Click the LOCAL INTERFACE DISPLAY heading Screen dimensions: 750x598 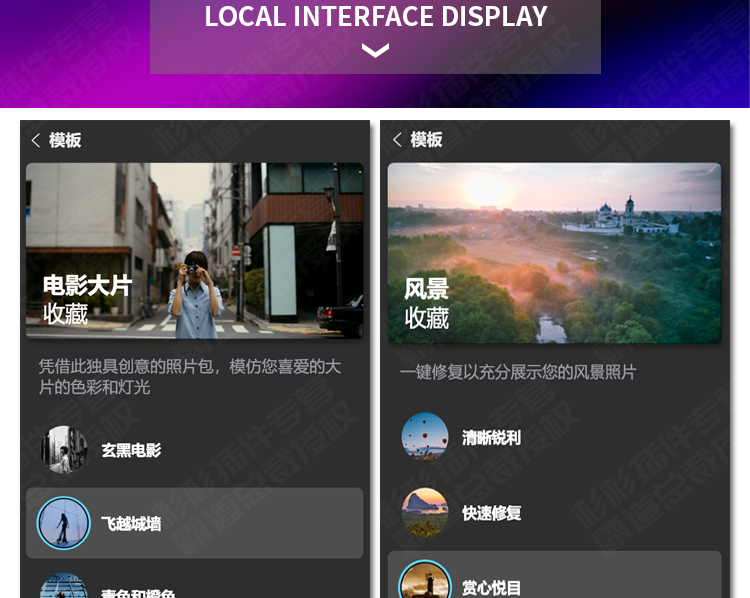click(x=375, y=16)
